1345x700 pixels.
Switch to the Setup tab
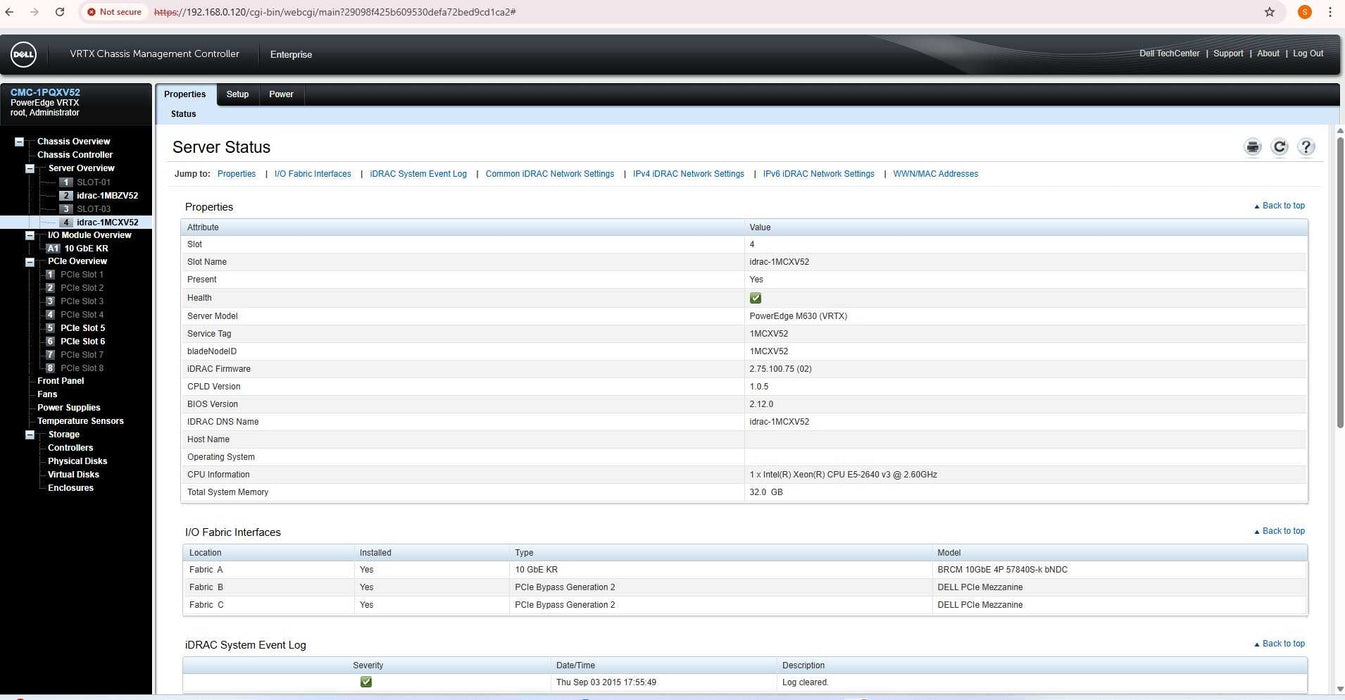tap(237, 94)
